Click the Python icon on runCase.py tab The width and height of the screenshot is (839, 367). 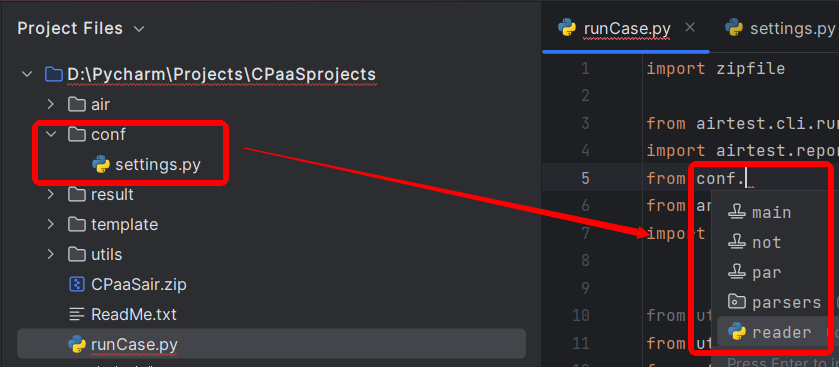(567, 28)
